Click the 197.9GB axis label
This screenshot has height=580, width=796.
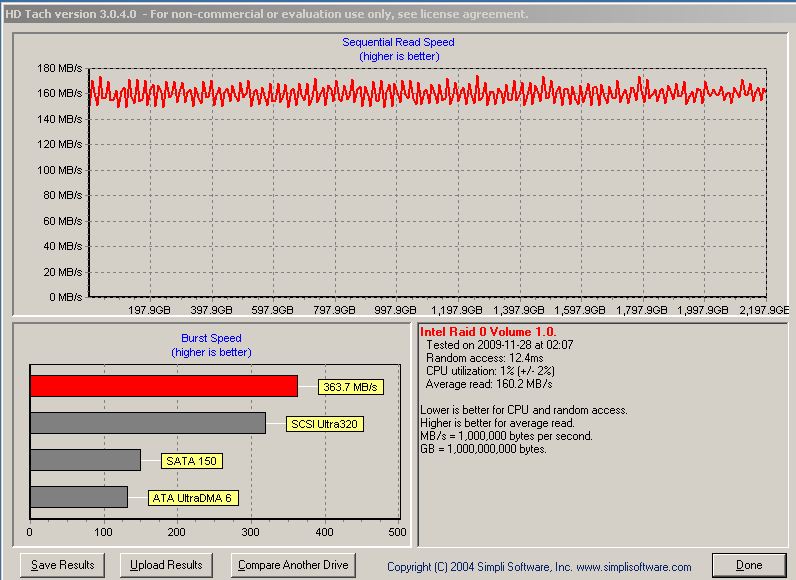tap(149, 310)
